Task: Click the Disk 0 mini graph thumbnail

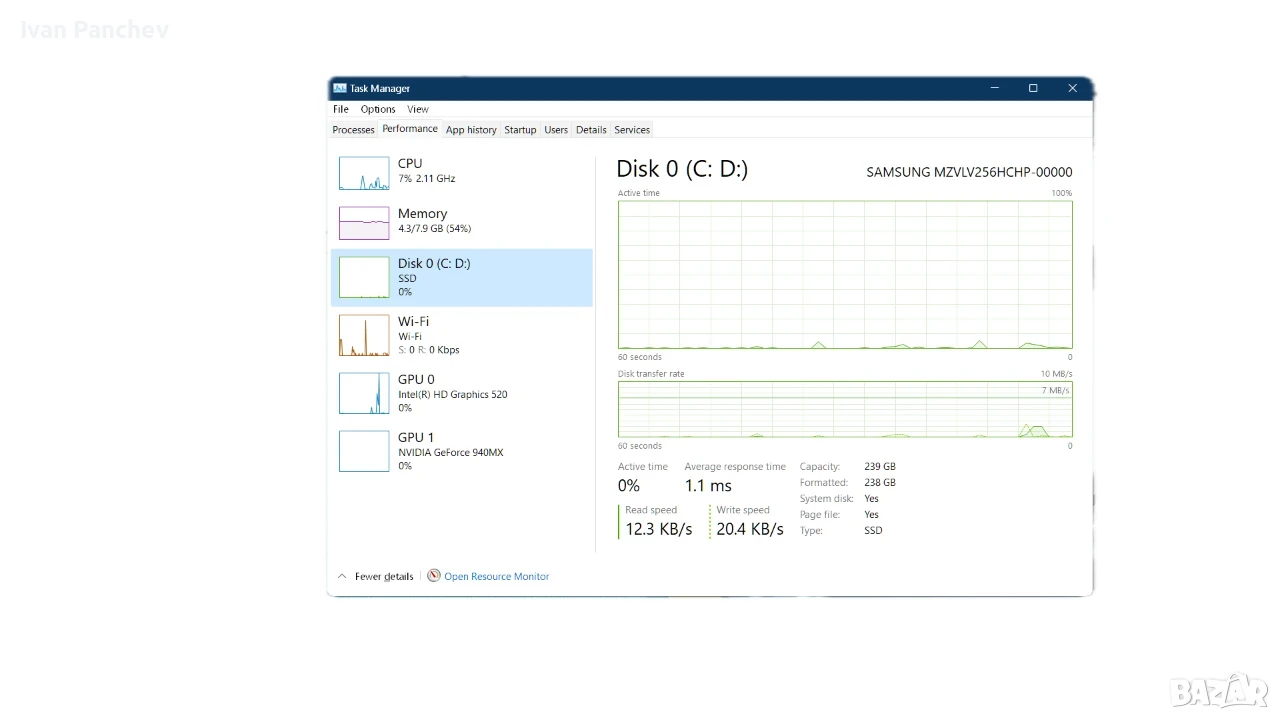Action: pos(364,278)
